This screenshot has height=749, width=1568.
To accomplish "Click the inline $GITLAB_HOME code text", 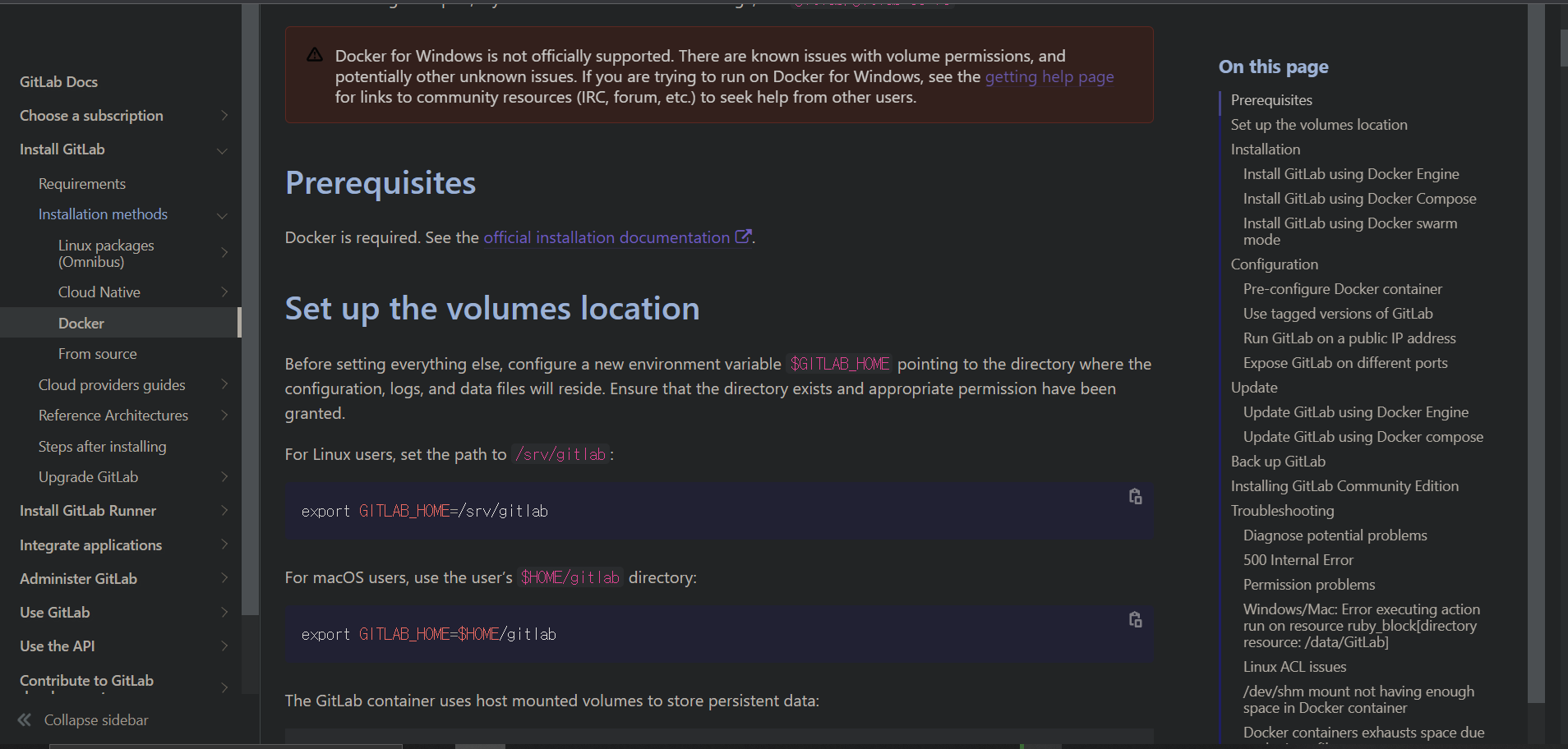I will coord(839,364).
